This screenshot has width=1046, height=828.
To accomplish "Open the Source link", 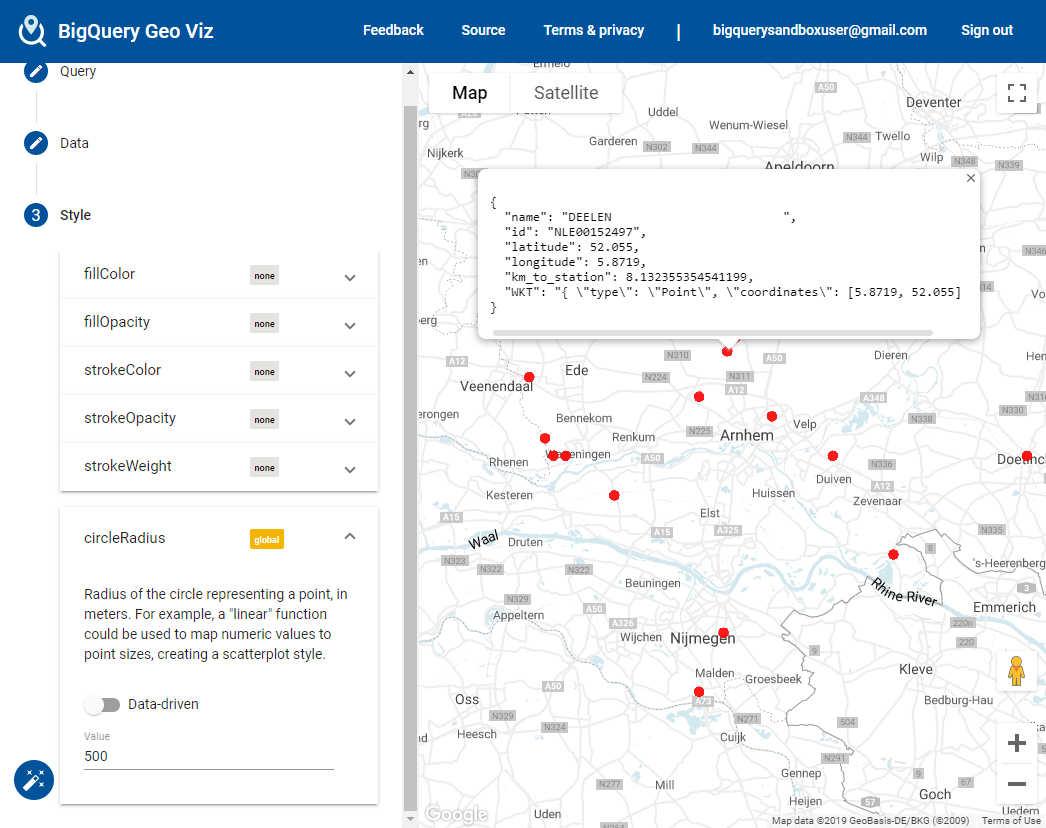I will click(483, 30).
